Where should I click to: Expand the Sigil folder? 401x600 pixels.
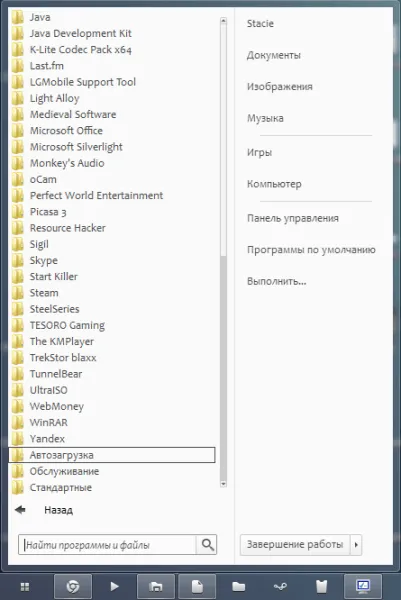[112, 244]
